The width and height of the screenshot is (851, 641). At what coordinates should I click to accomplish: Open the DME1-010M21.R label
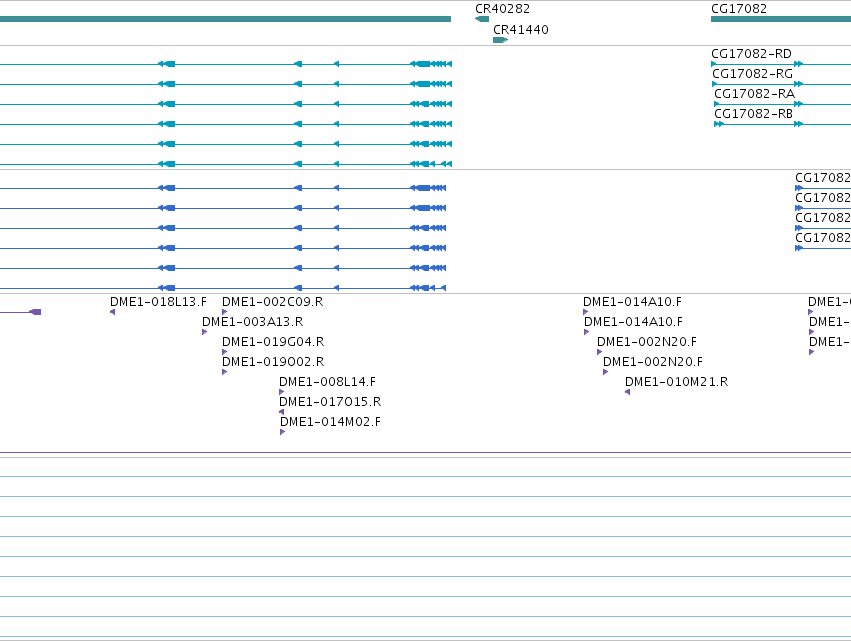pos(676,382)
